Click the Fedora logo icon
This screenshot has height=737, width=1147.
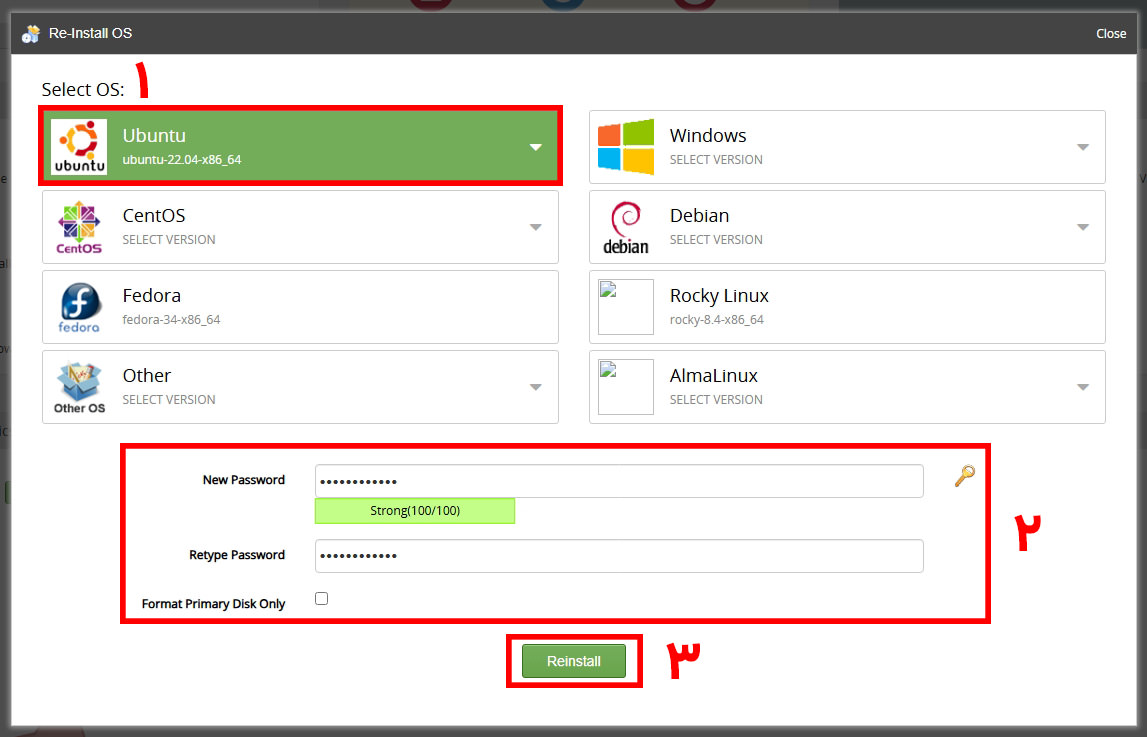click(x=78, y=307)
